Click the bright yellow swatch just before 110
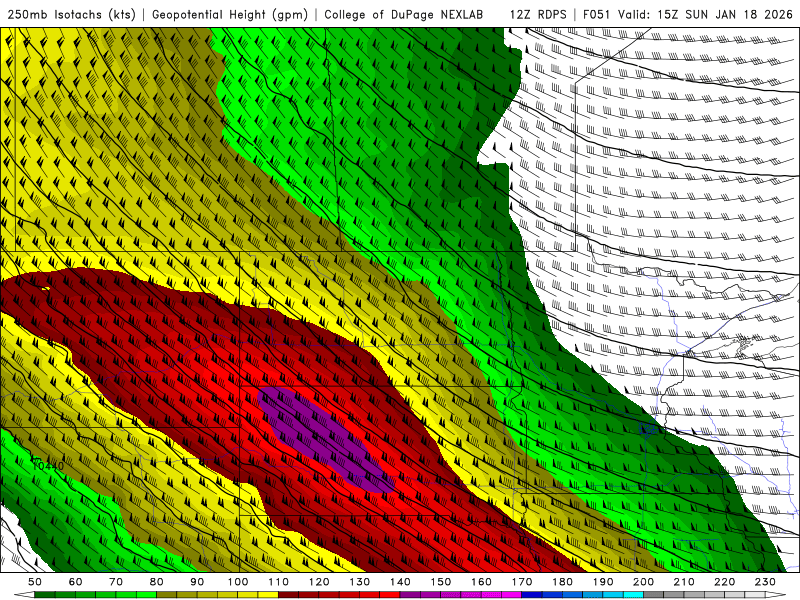This screenshot has height=600, width=800. [x=268, y=595]
